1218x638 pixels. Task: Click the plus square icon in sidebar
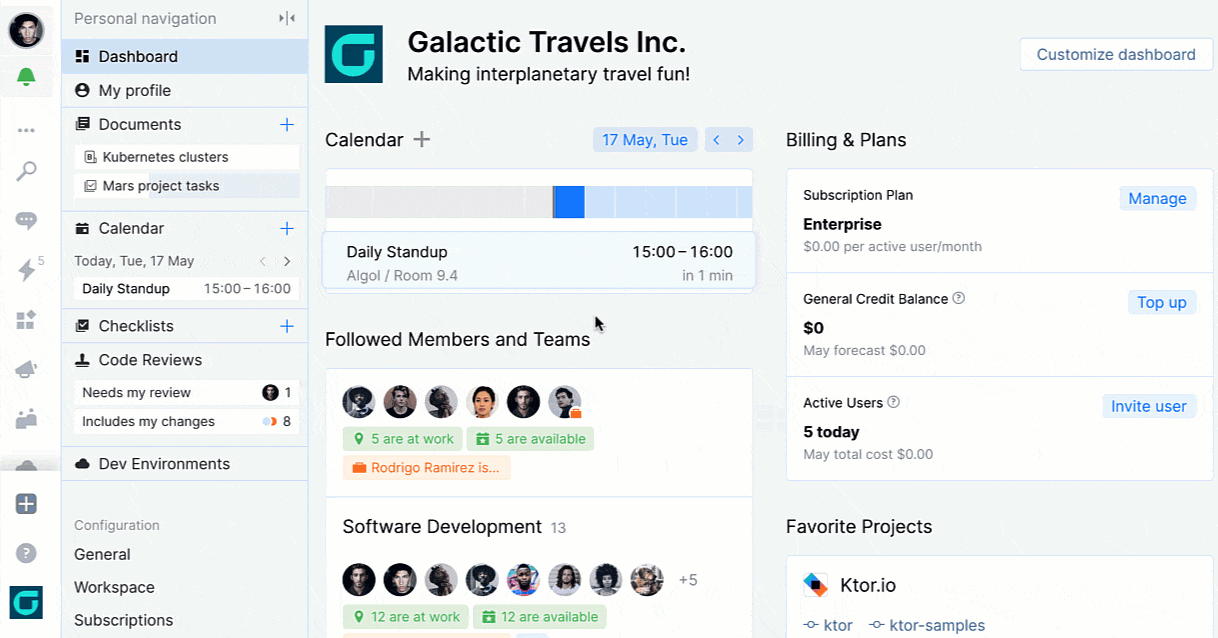(26, 504)
